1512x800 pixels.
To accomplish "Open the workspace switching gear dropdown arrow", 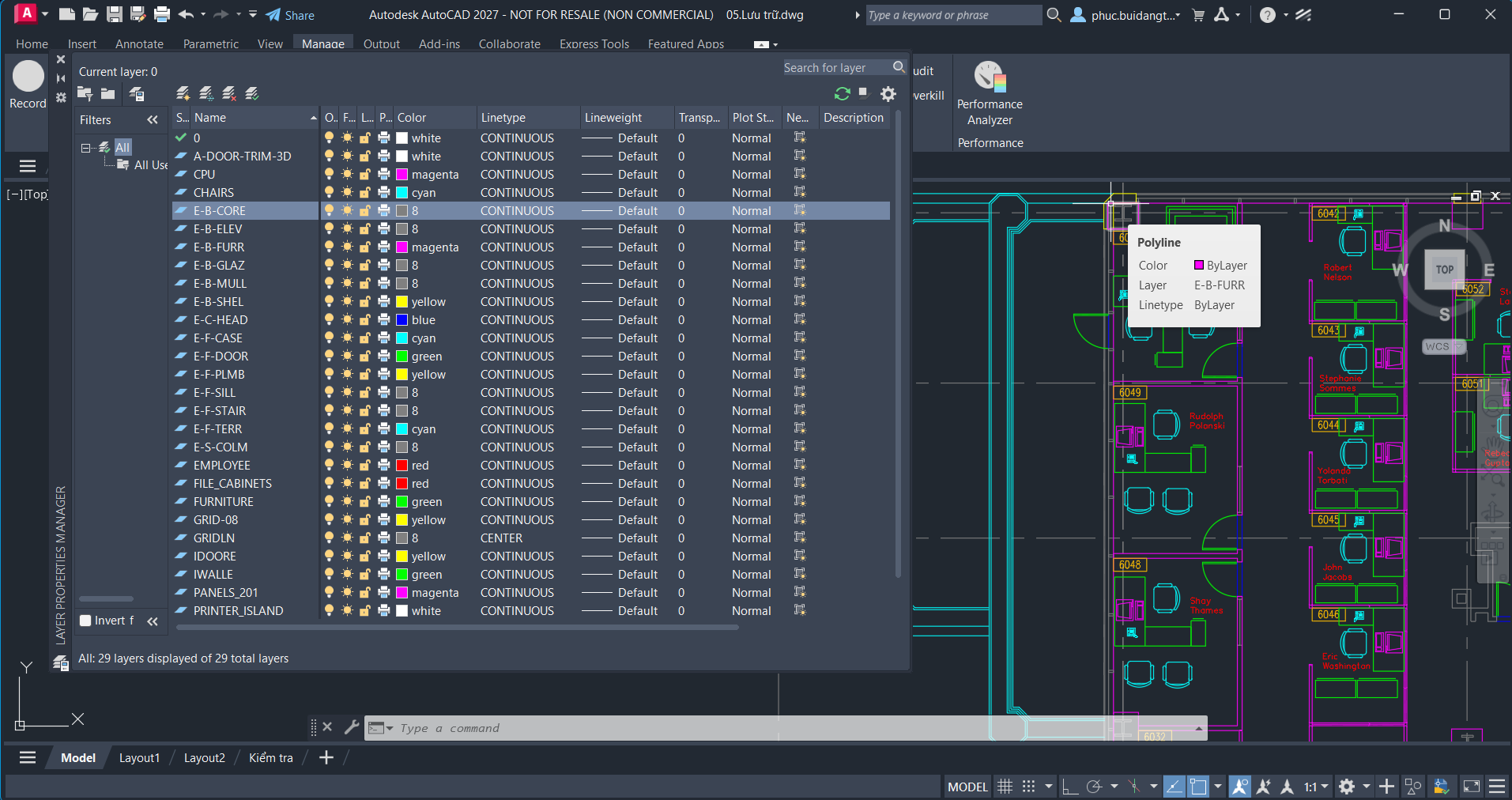I will (1366, 787).
